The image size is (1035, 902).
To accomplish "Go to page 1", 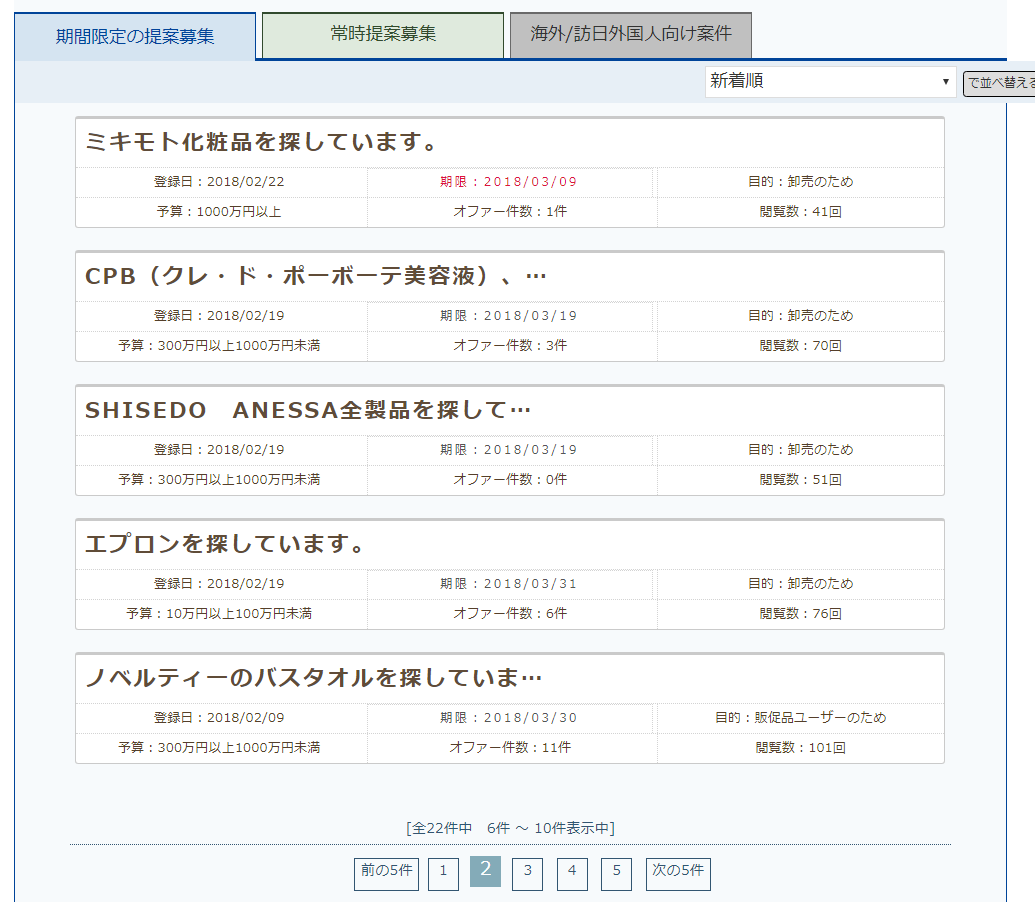I will tap(444, 874).
